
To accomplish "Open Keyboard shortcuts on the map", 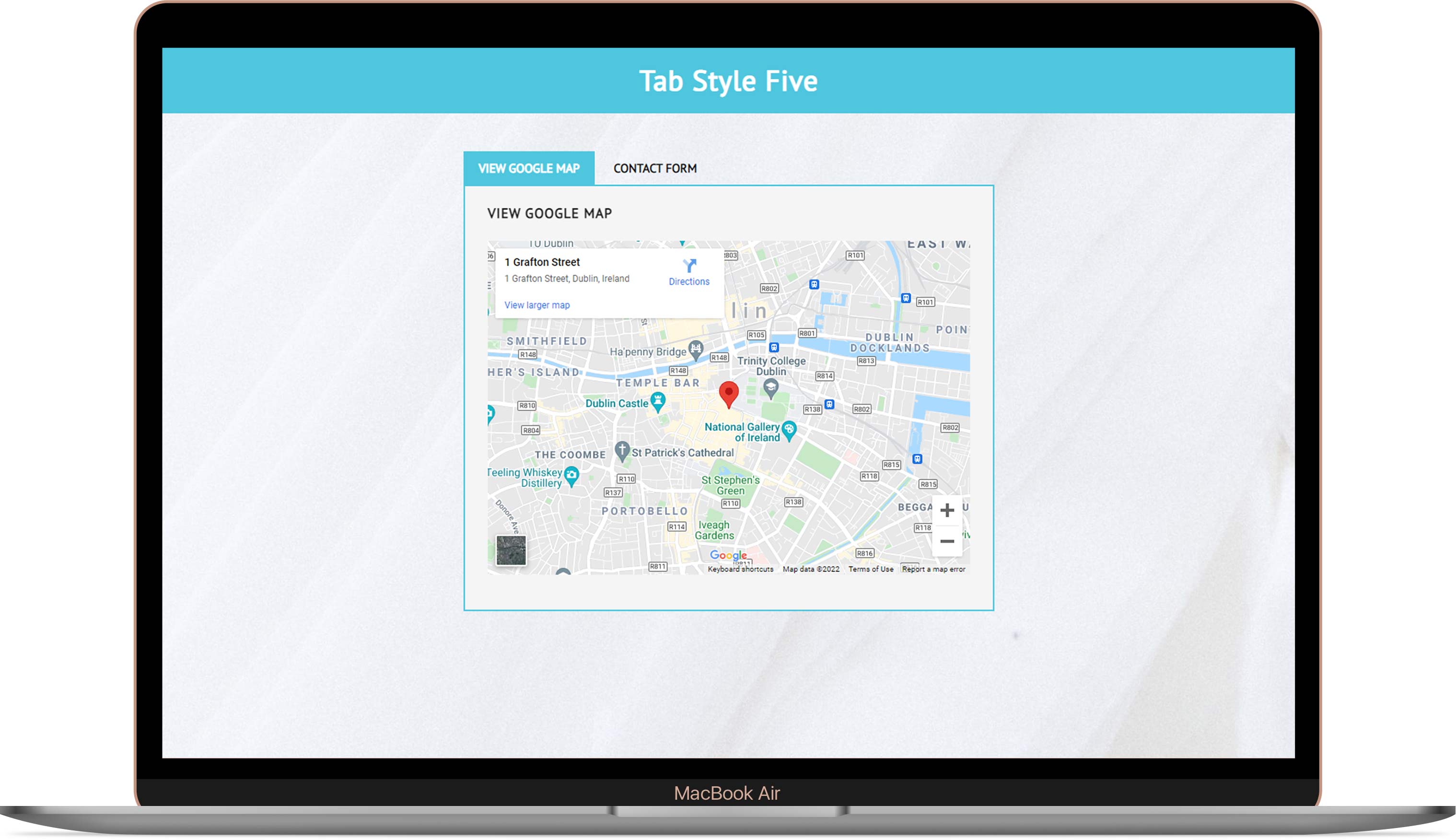I will [x=740, y=569].
